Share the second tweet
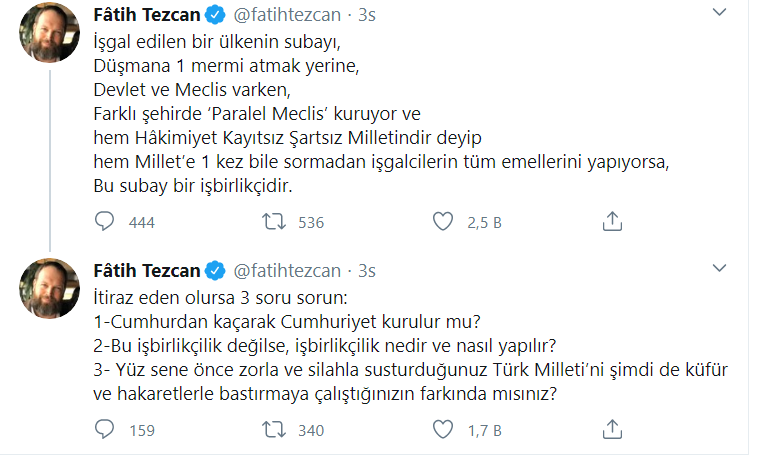Viewport: 760px width, 455px height. point(614,430)
